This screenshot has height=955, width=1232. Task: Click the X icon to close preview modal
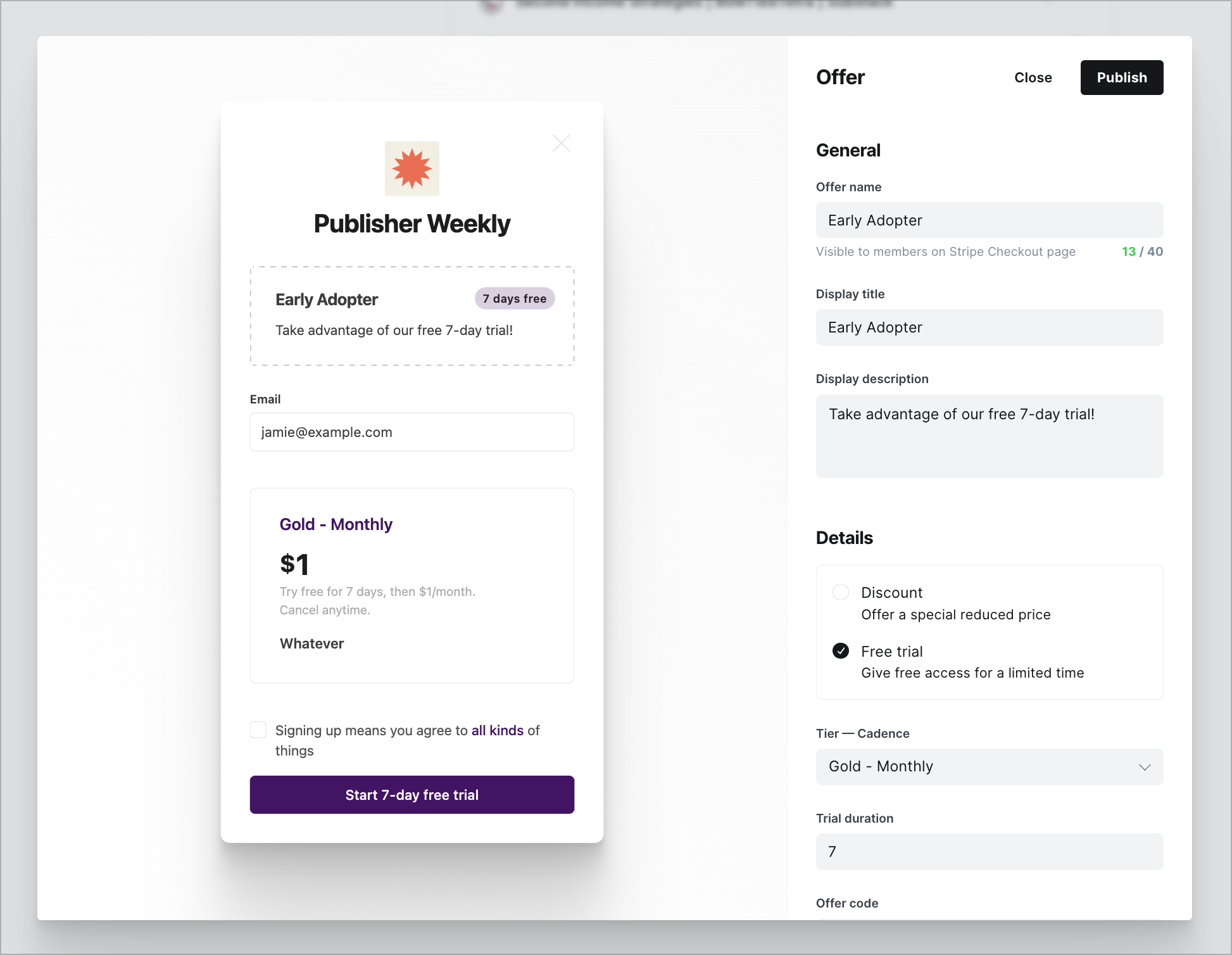coord(562,143)
